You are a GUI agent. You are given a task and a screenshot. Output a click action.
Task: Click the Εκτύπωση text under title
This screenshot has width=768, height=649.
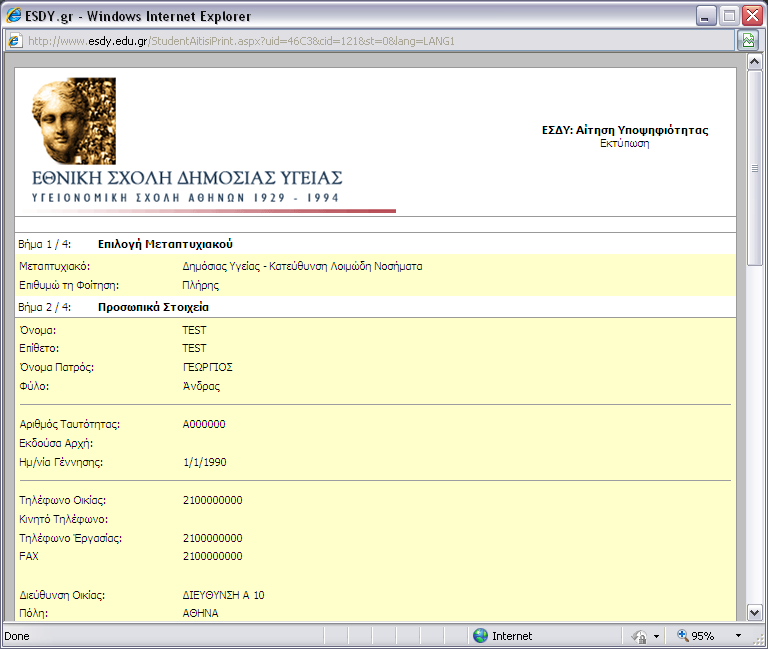[x=624, y=144]
